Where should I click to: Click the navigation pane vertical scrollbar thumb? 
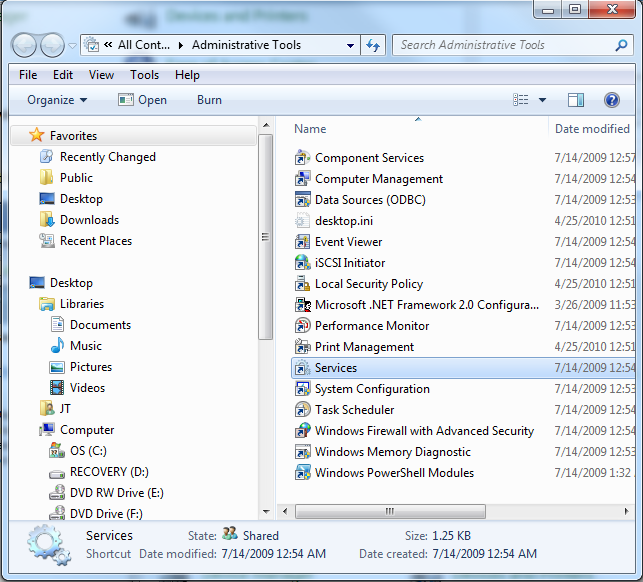pos(266,237)
